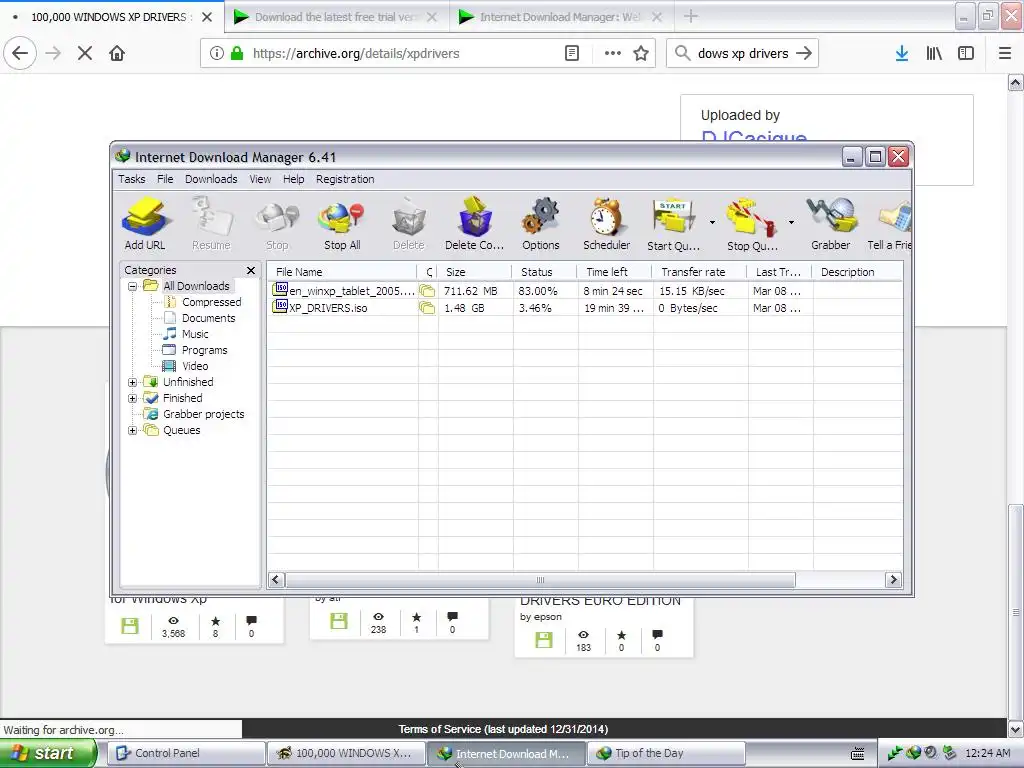Open the Tasks menu
The image size is (1024, 768).
pos(131,179)
